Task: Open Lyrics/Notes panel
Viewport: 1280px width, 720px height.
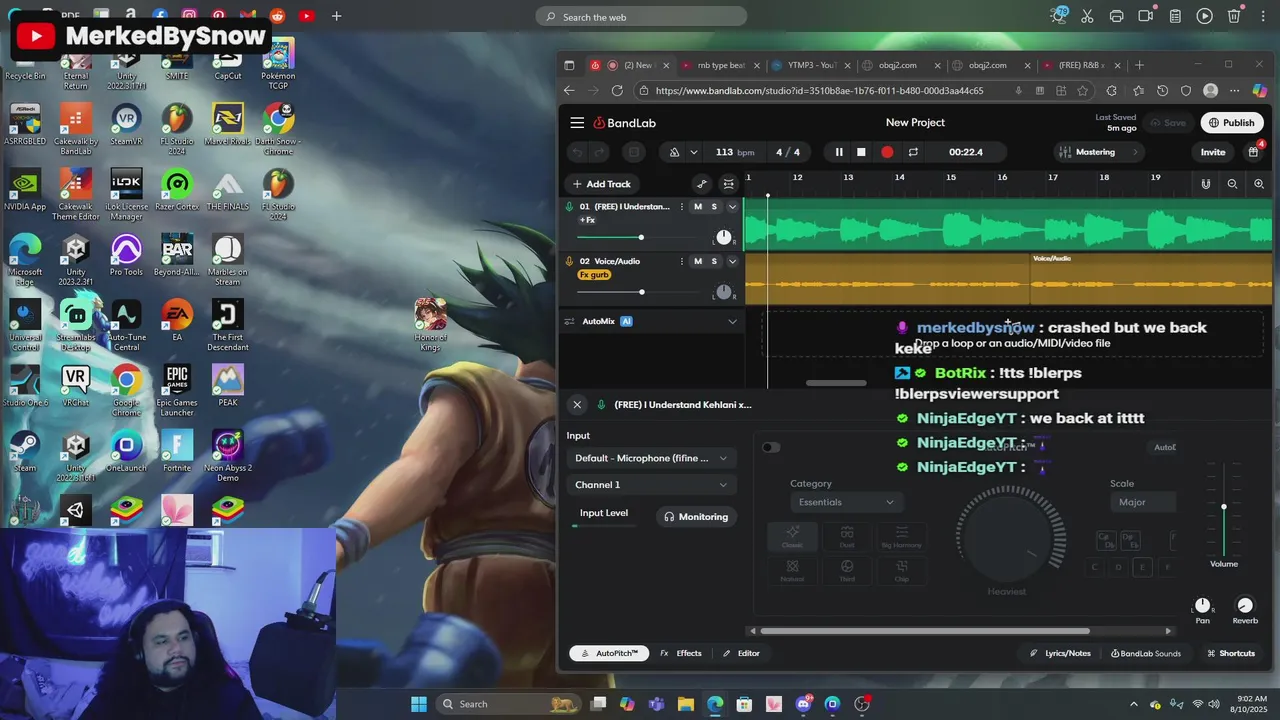Action: pos(1060,653)
